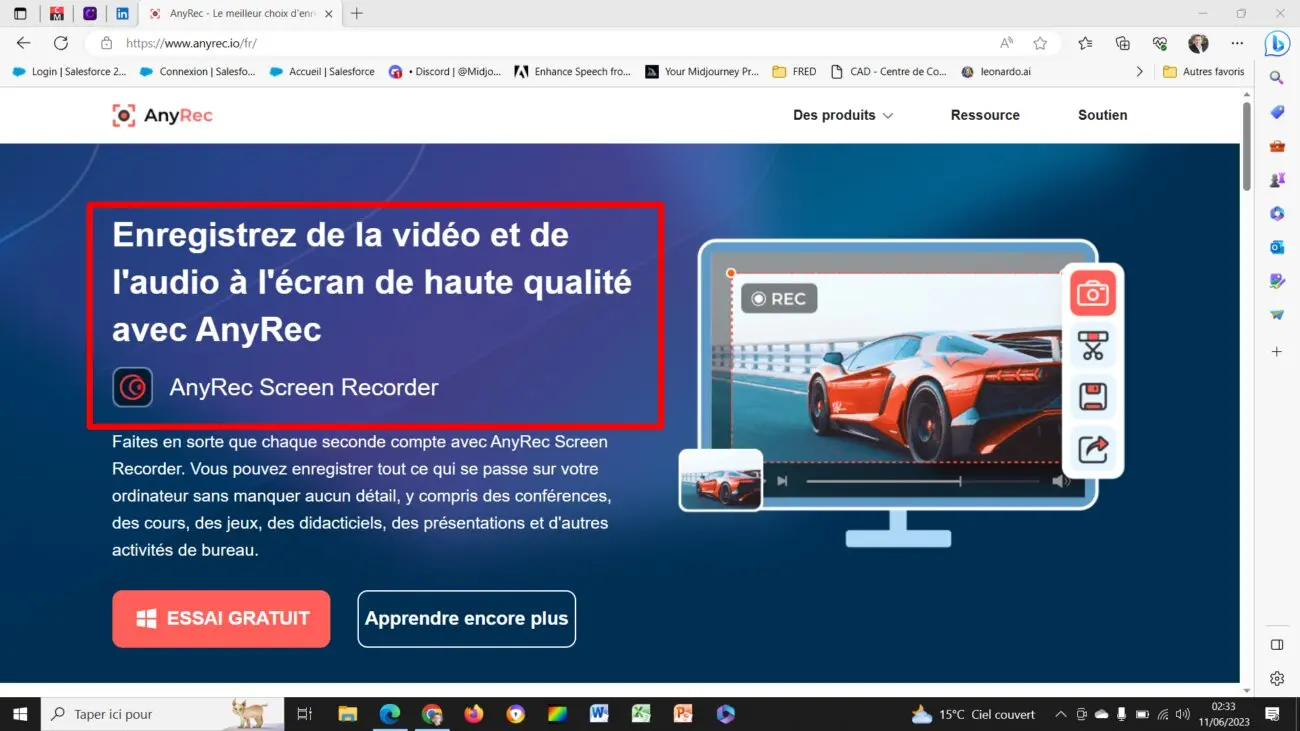The width and height of the screenshot is (1300, 731).
Task: Open the Games chess-piece sidebar icon
Action: (x=1277, y=180)
